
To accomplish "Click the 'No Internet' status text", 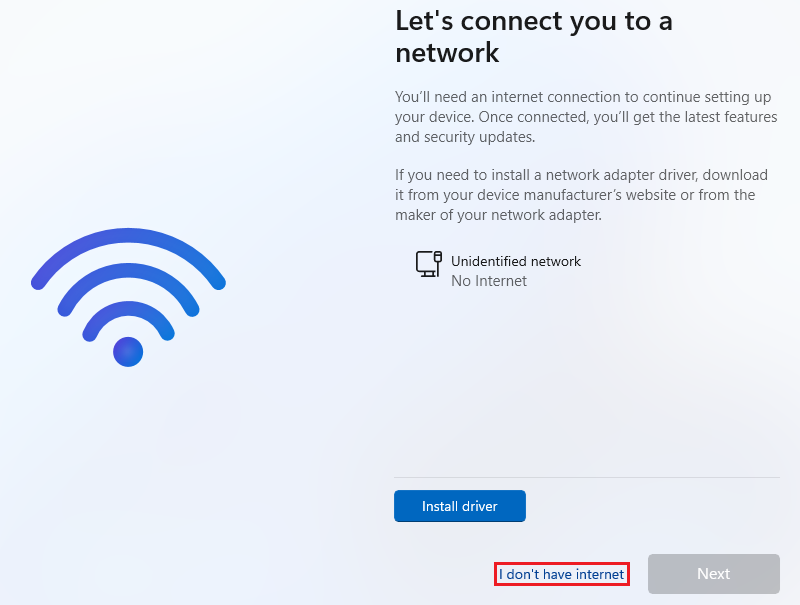I will coord(488,281).
